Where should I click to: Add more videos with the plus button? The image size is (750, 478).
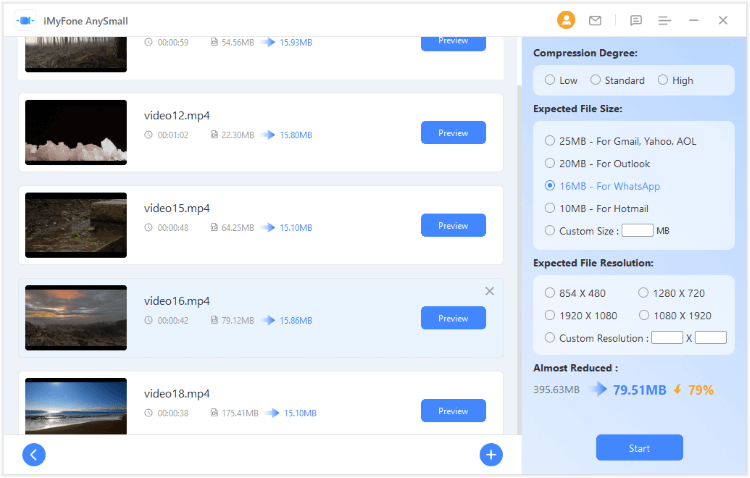[x=491, y=455]
